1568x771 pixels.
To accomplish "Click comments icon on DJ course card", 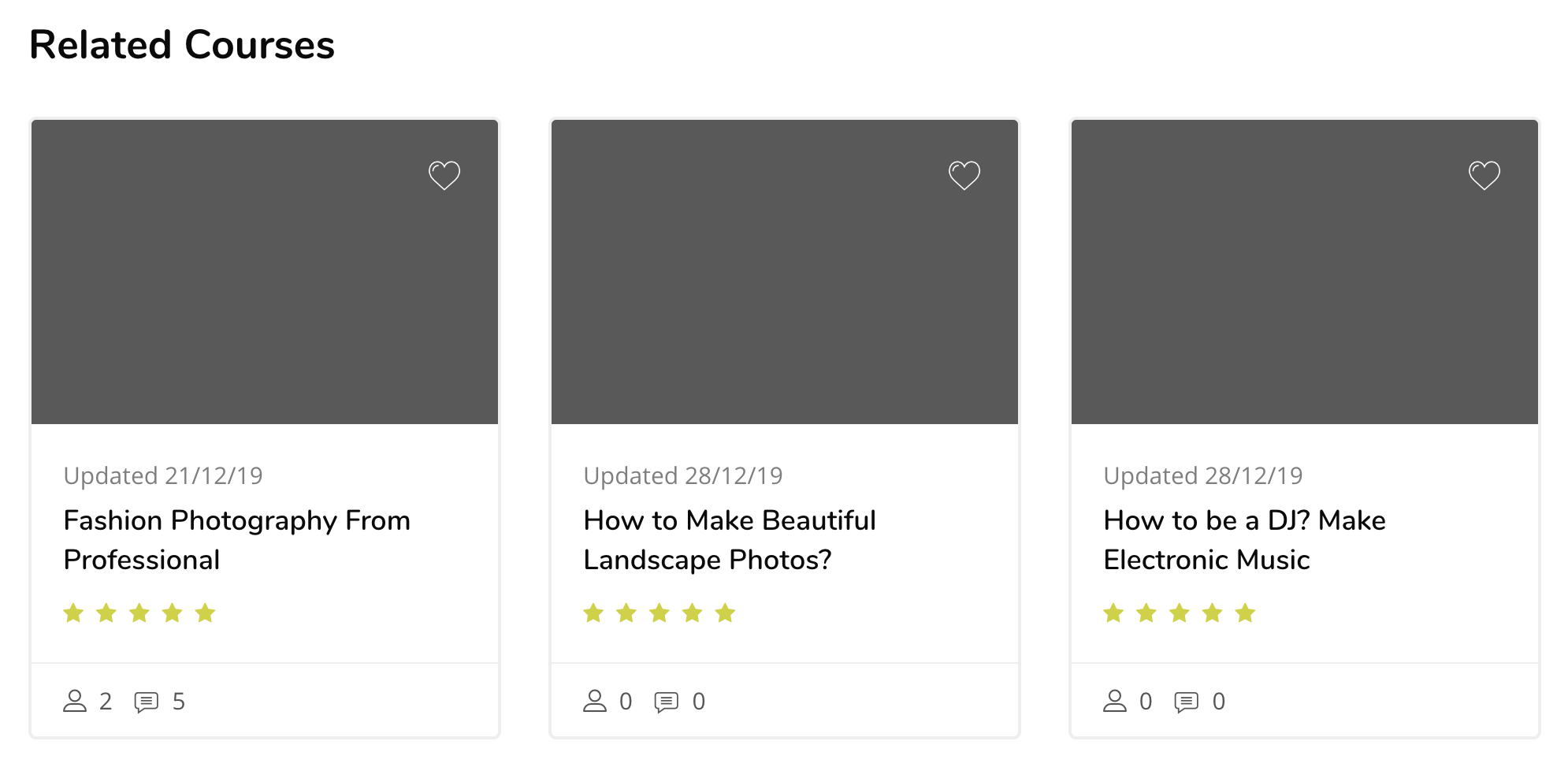I will click(1187, 702).
